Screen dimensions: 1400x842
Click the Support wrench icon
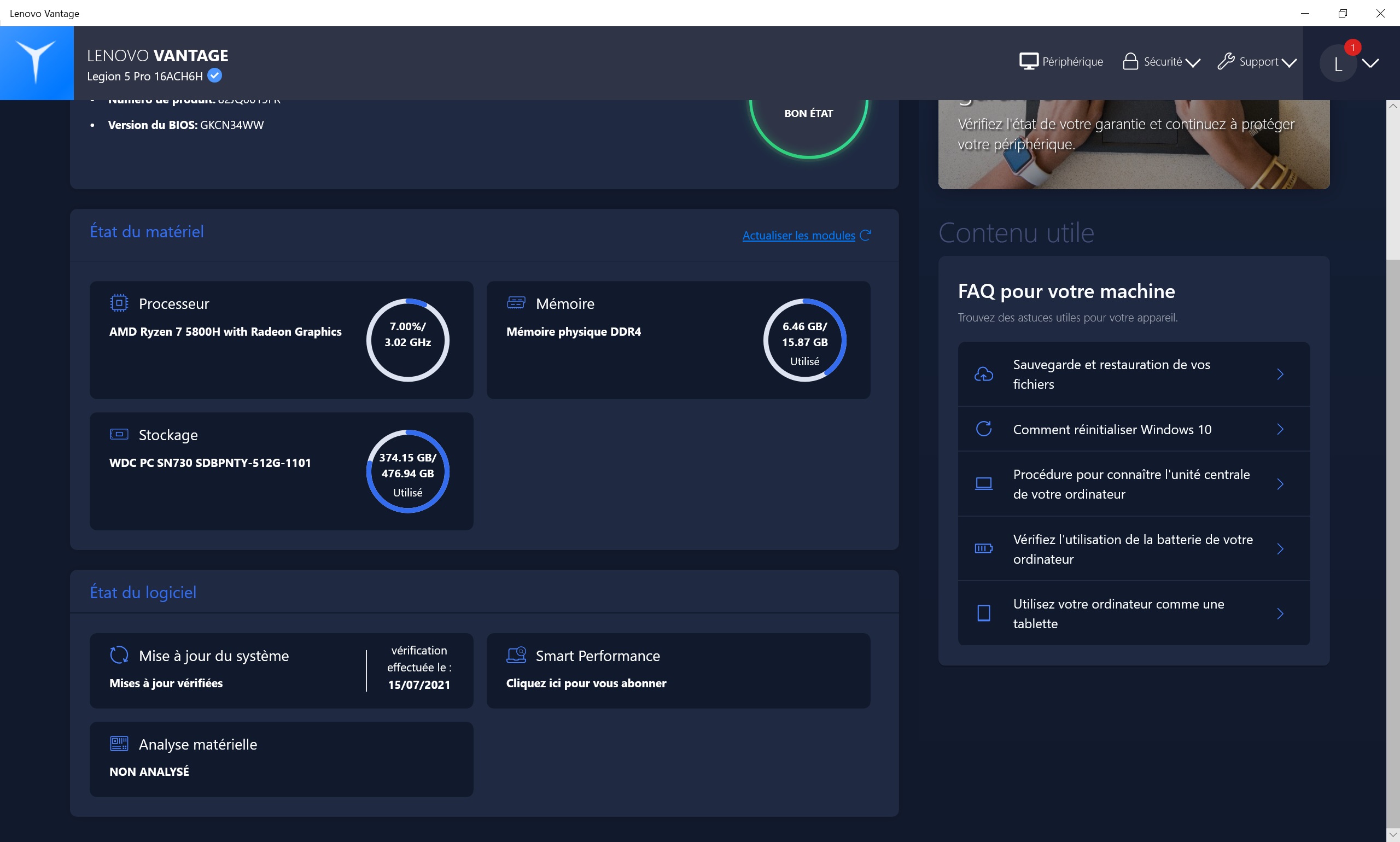click(x=1225, y=61)
